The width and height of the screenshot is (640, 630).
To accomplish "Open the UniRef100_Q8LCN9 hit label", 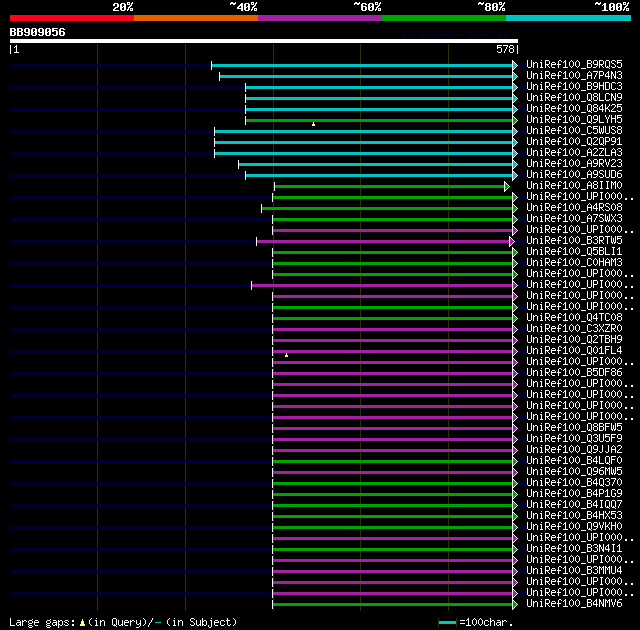I will [x=574, y=98].
